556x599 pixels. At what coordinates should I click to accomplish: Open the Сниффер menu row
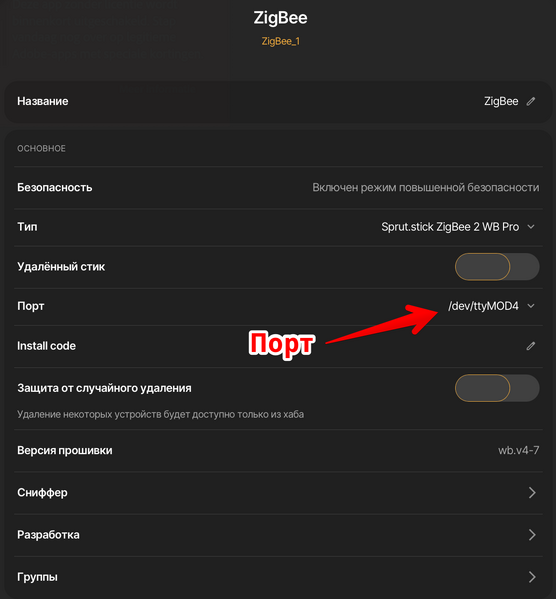point(278,492)
